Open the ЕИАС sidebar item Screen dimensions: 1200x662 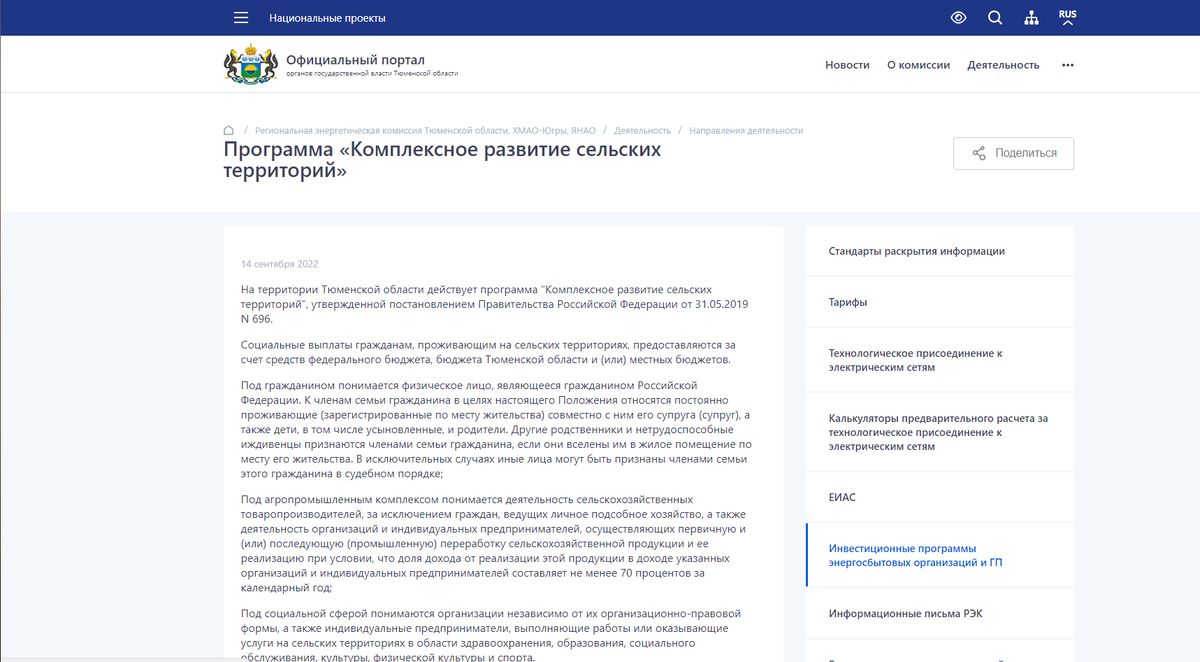939,497
